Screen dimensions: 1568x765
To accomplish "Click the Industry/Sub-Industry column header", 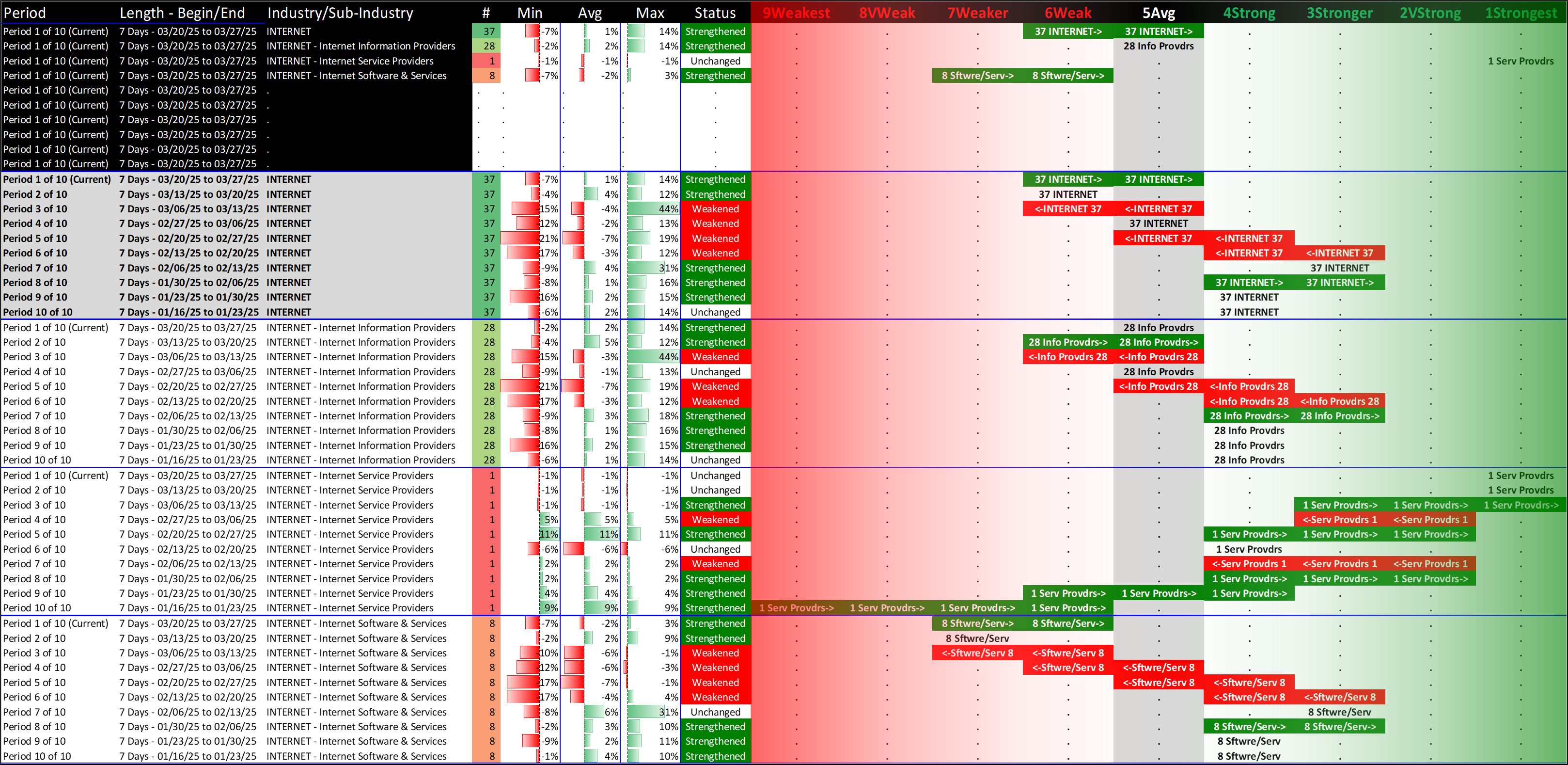I will click(x=340, y=13).
